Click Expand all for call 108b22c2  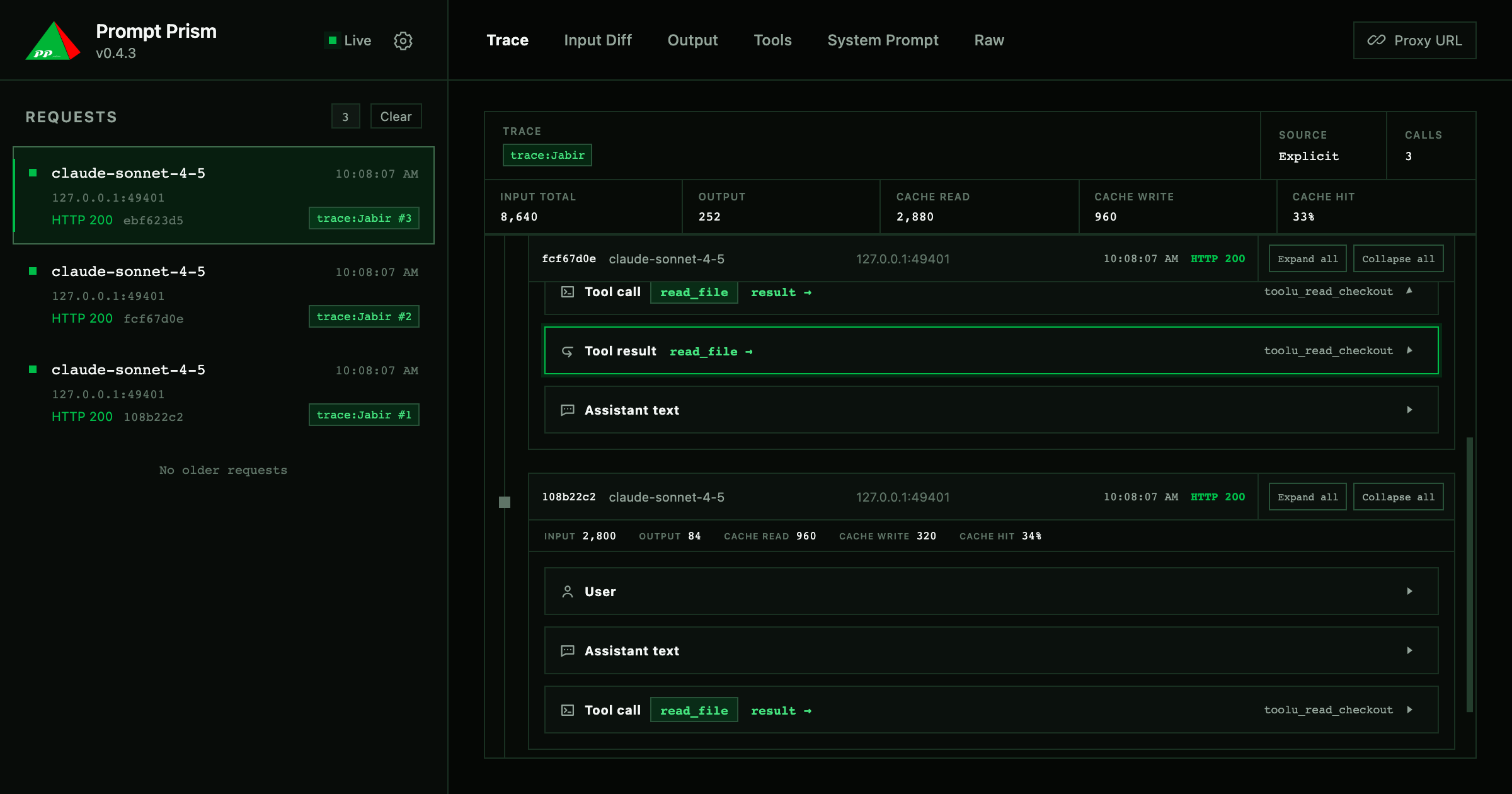pos(1307,497)
